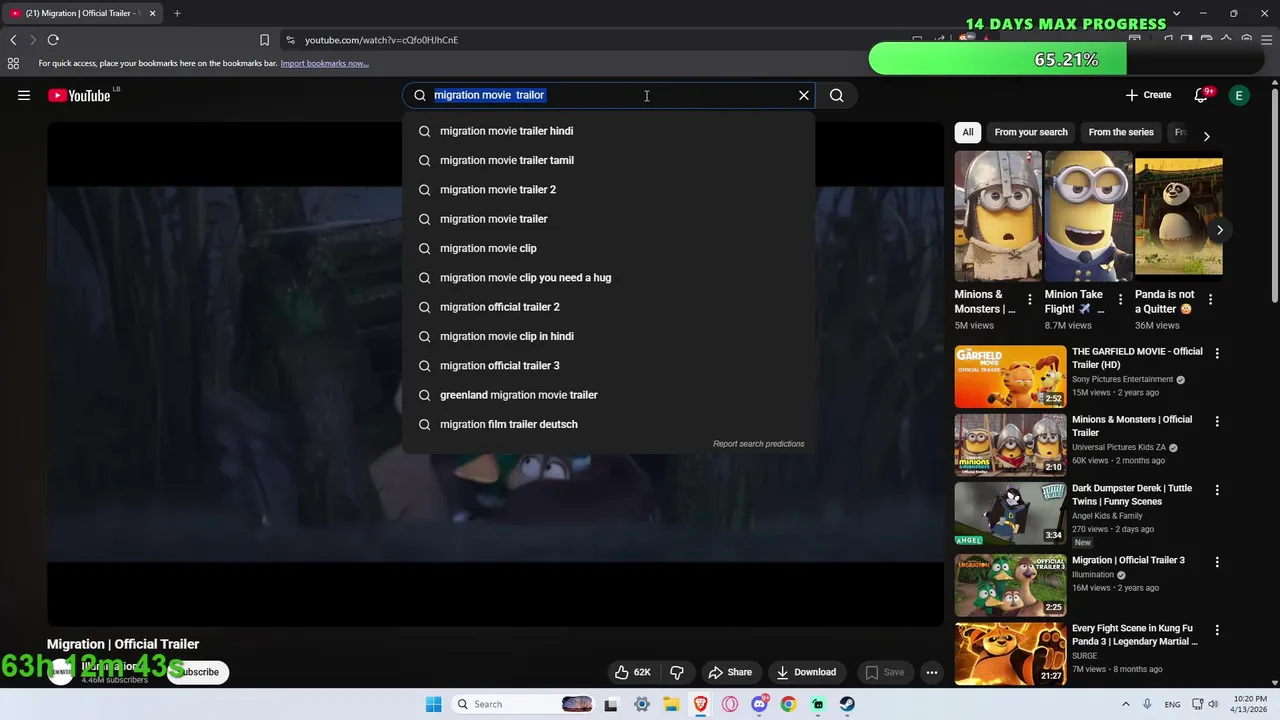Open options for Kung Fu Panda 3 video

[x=1217, y=630]
